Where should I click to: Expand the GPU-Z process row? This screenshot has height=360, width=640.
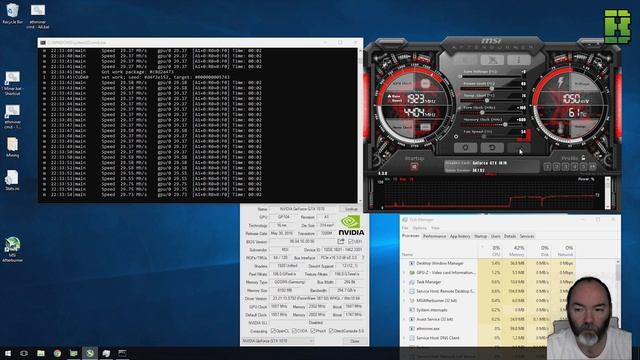pos(404,273)
